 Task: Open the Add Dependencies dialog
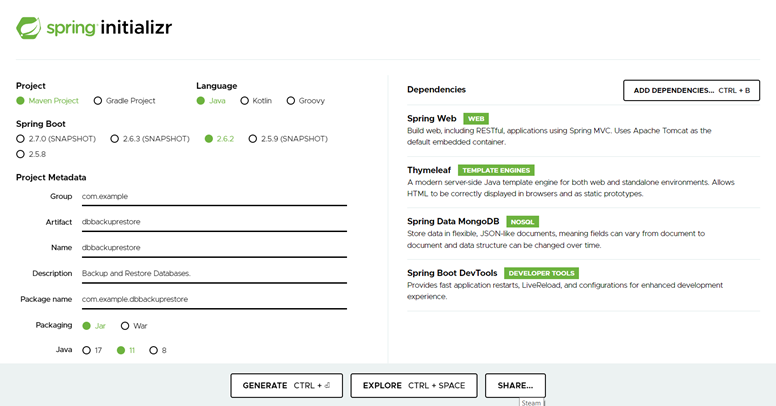[x=691, y=91]
